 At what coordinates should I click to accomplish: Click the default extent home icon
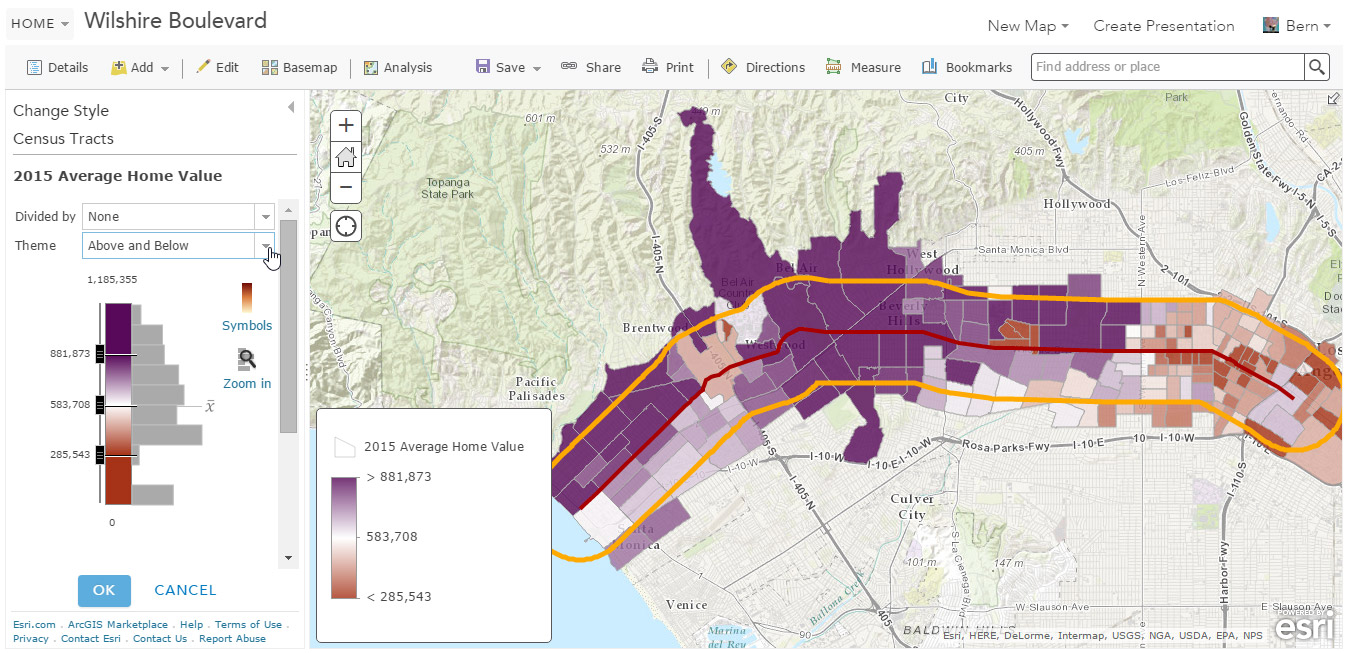tap(346, 156)
